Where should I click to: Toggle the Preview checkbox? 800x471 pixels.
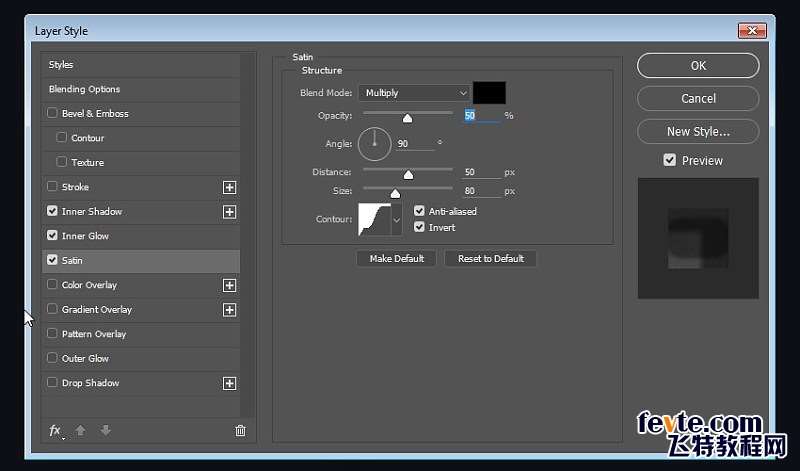(x=670, y=160)
